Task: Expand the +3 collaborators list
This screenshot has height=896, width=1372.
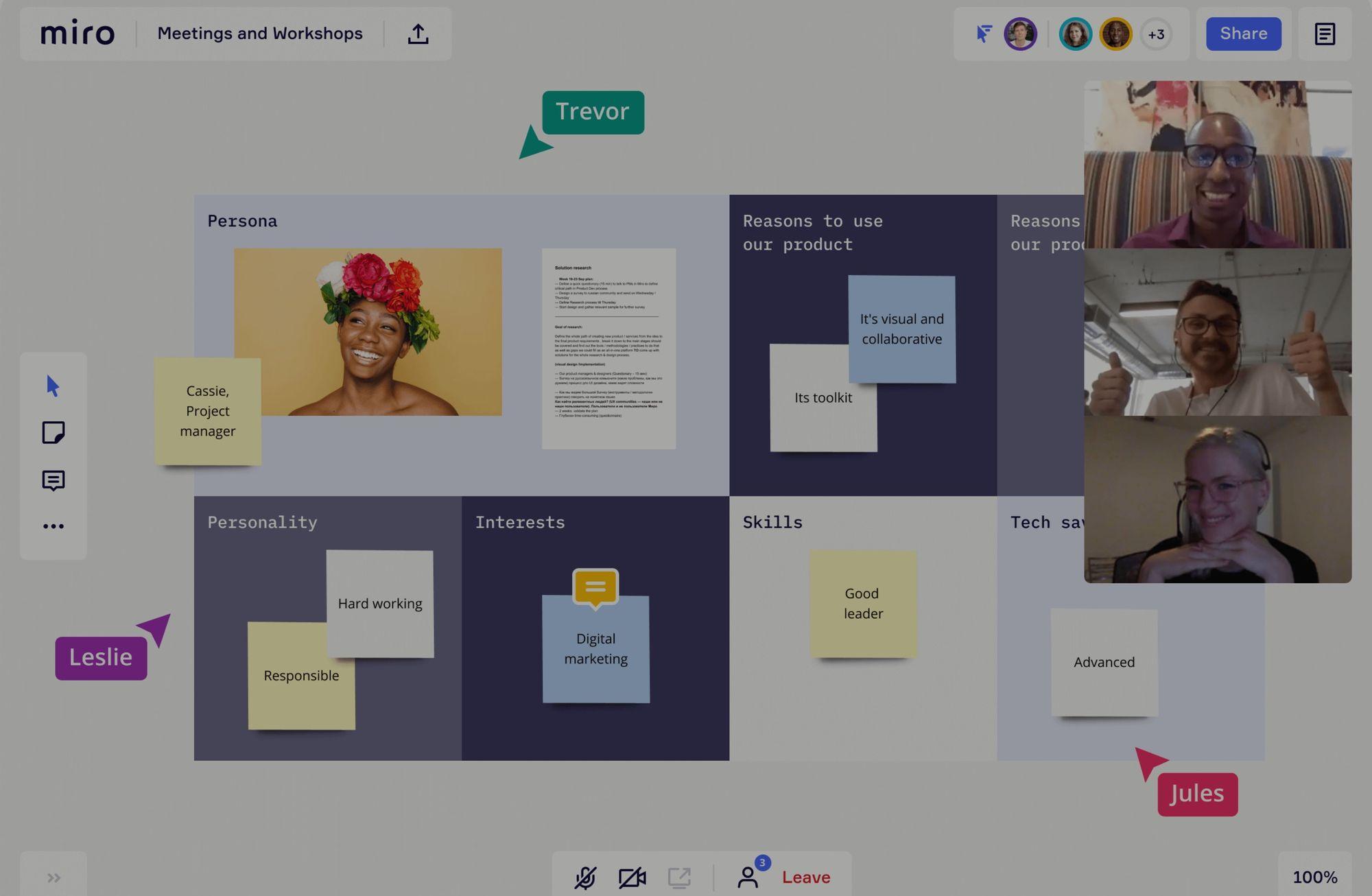Action: click(1156, 34)
